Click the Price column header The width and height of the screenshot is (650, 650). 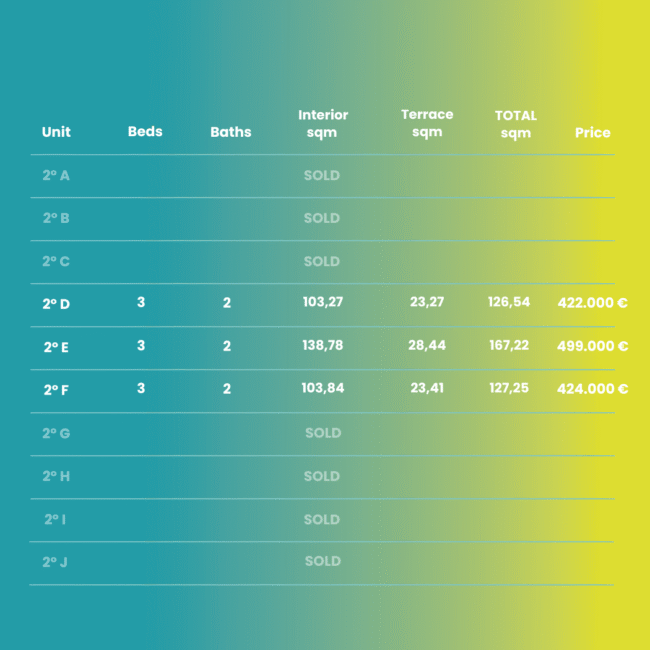(592, 133)
